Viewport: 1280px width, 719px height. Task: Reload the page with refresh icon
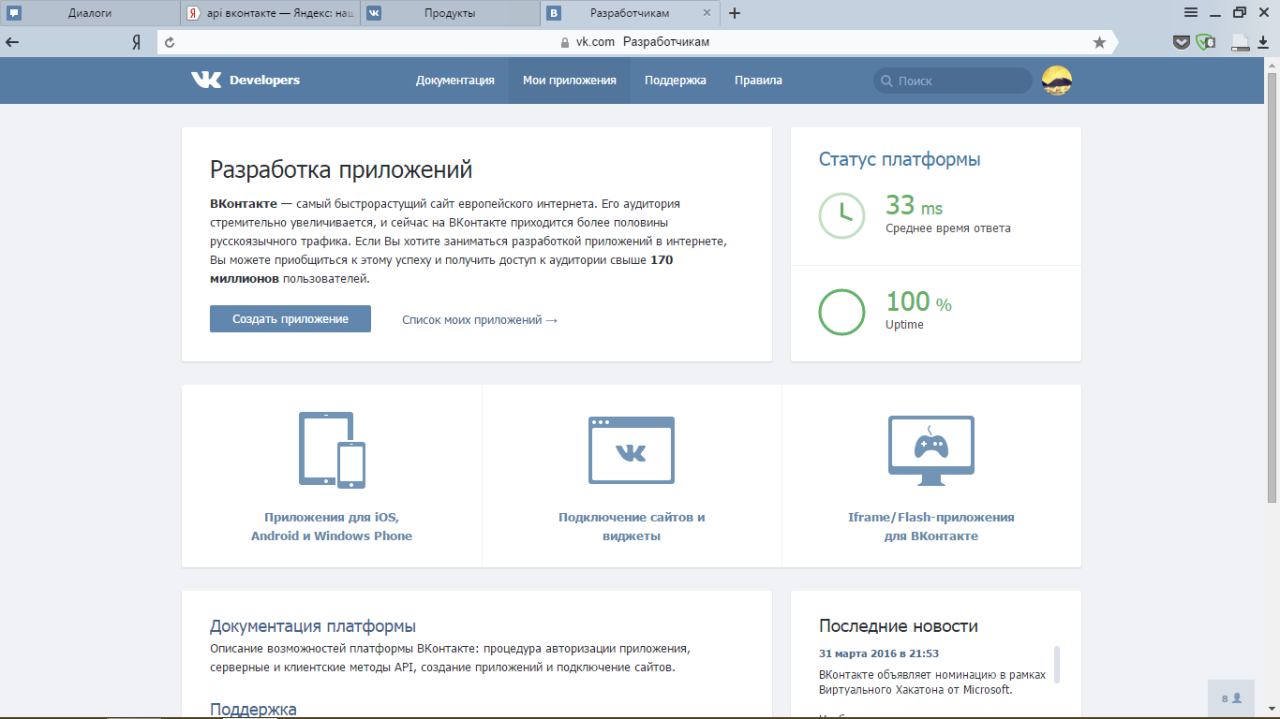coord(169,42)
